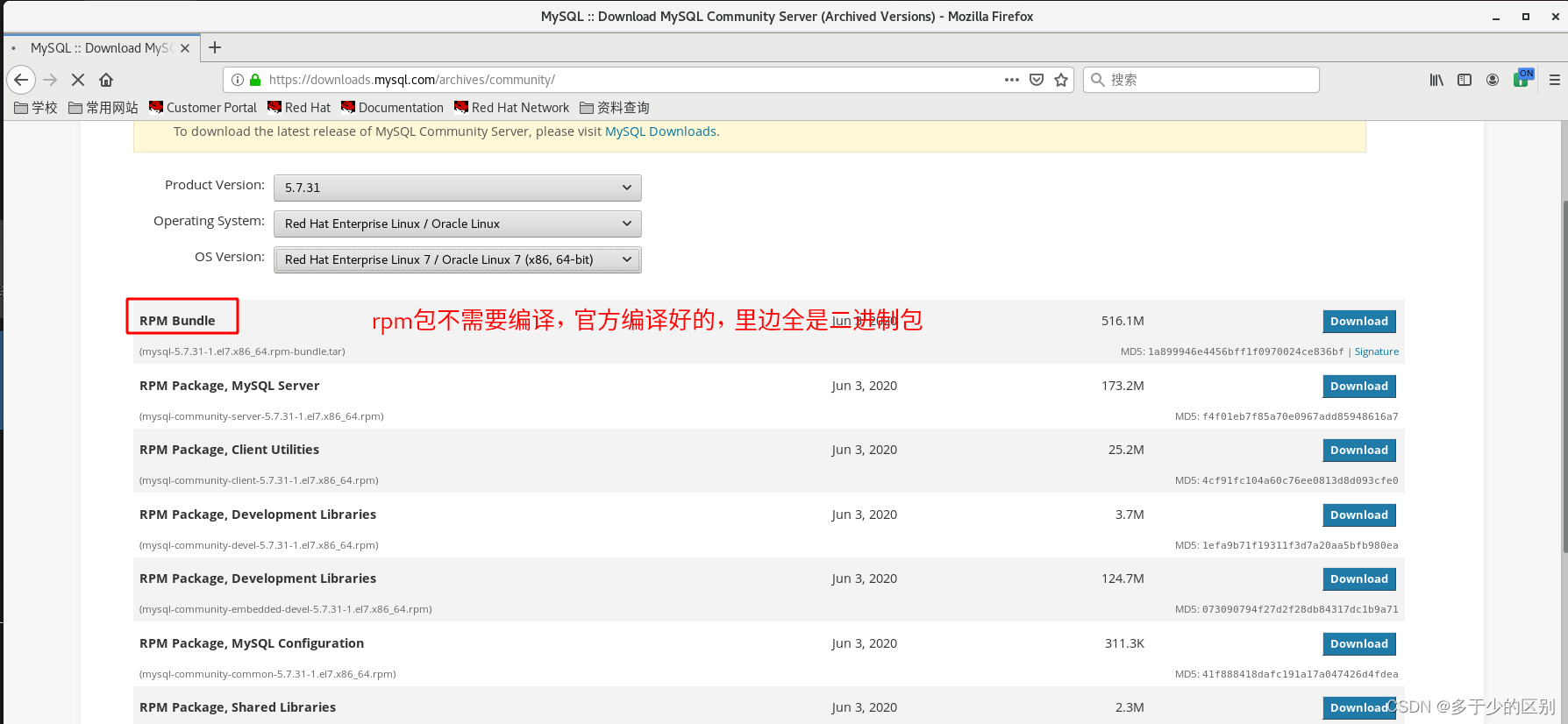Click the forward navigation arrow
Viewport: 1568px width, 724px height.
(50, 80)
